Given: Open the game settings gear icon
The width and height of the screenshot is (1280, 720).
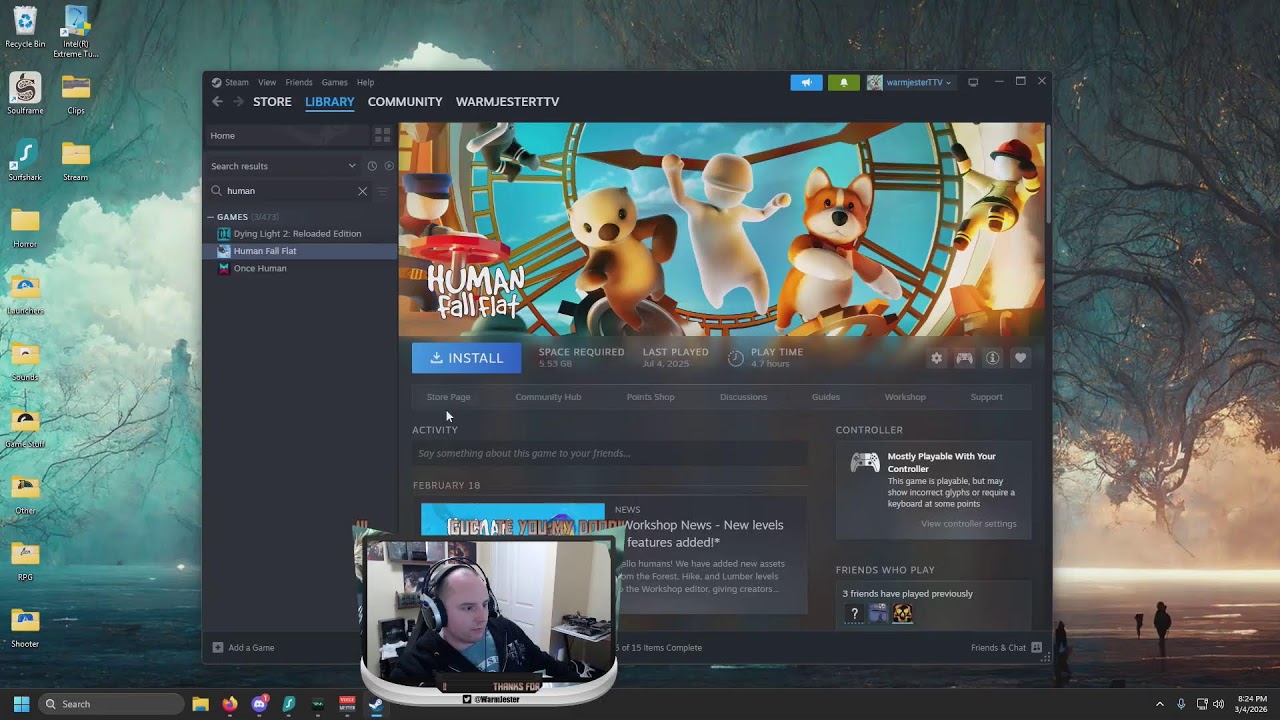Looking at the screenshot, I should pyautogui.click(x=936, y=358).
